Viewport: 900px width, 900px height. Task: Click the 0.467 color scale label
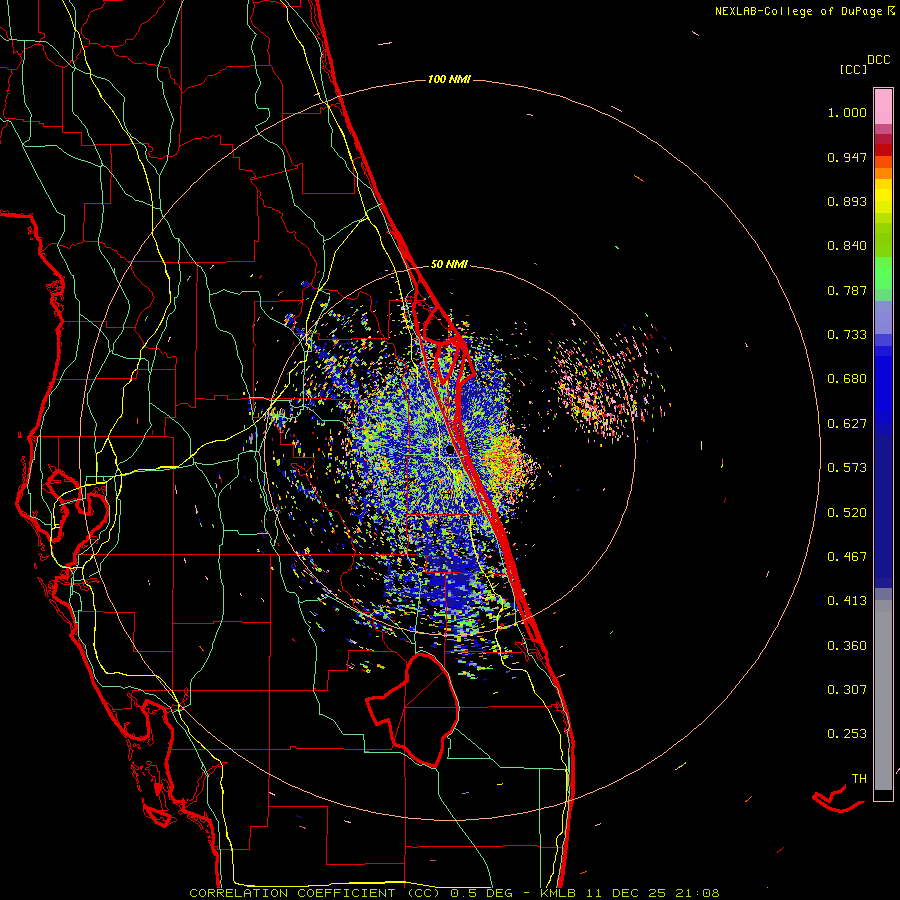pos(847,557)
